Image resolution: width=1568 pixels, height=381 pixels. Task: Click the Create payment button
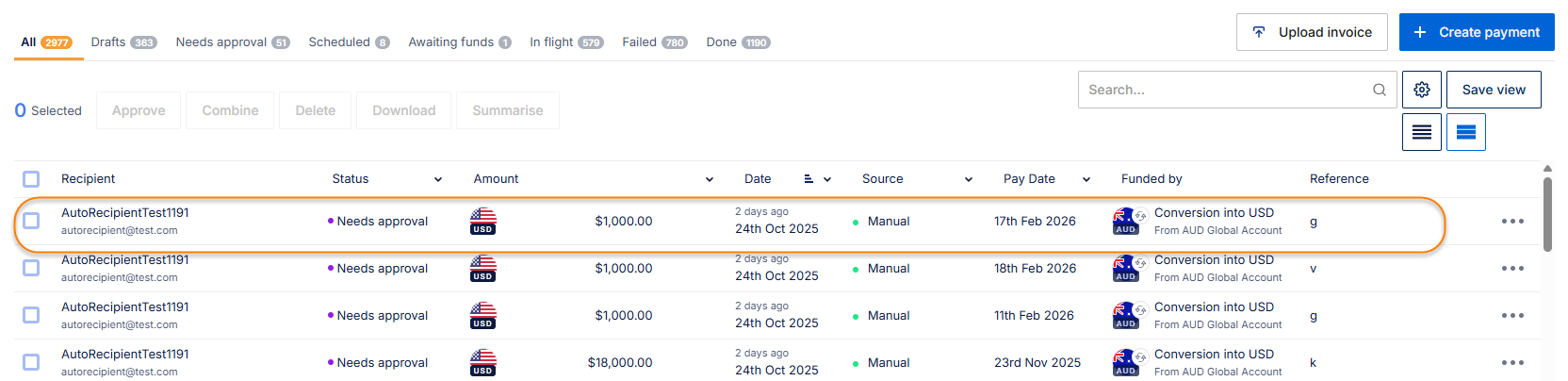click(x=1476, y=32)
